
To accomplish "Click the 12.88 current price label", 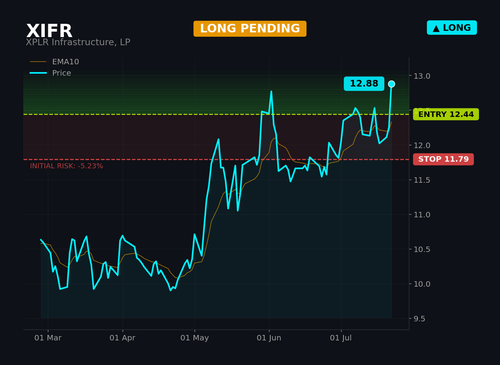I will [364, 83].
